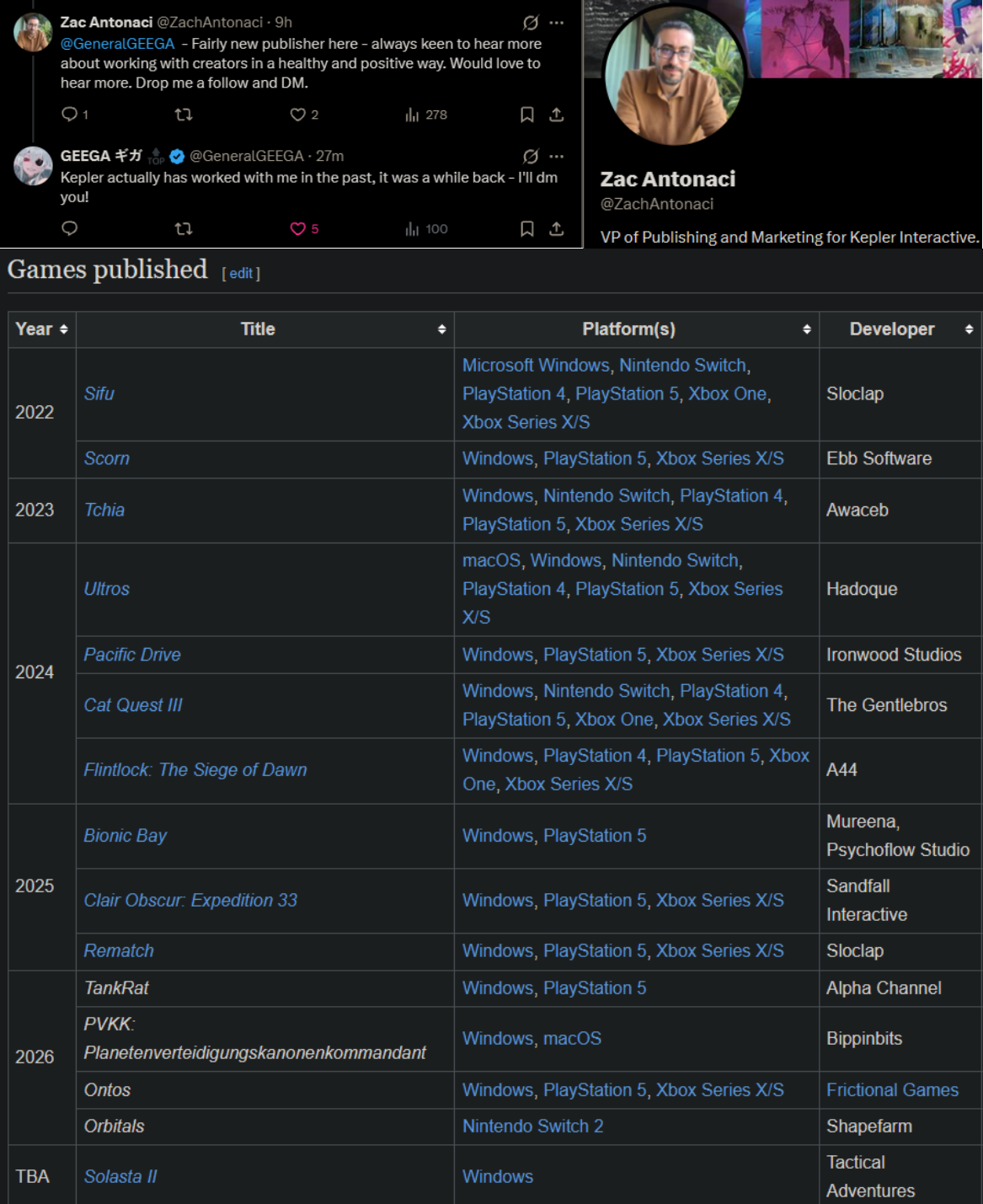Open the Ultros game article
The width and height of the screenshot is (983, 1204).
pos(106,589)
